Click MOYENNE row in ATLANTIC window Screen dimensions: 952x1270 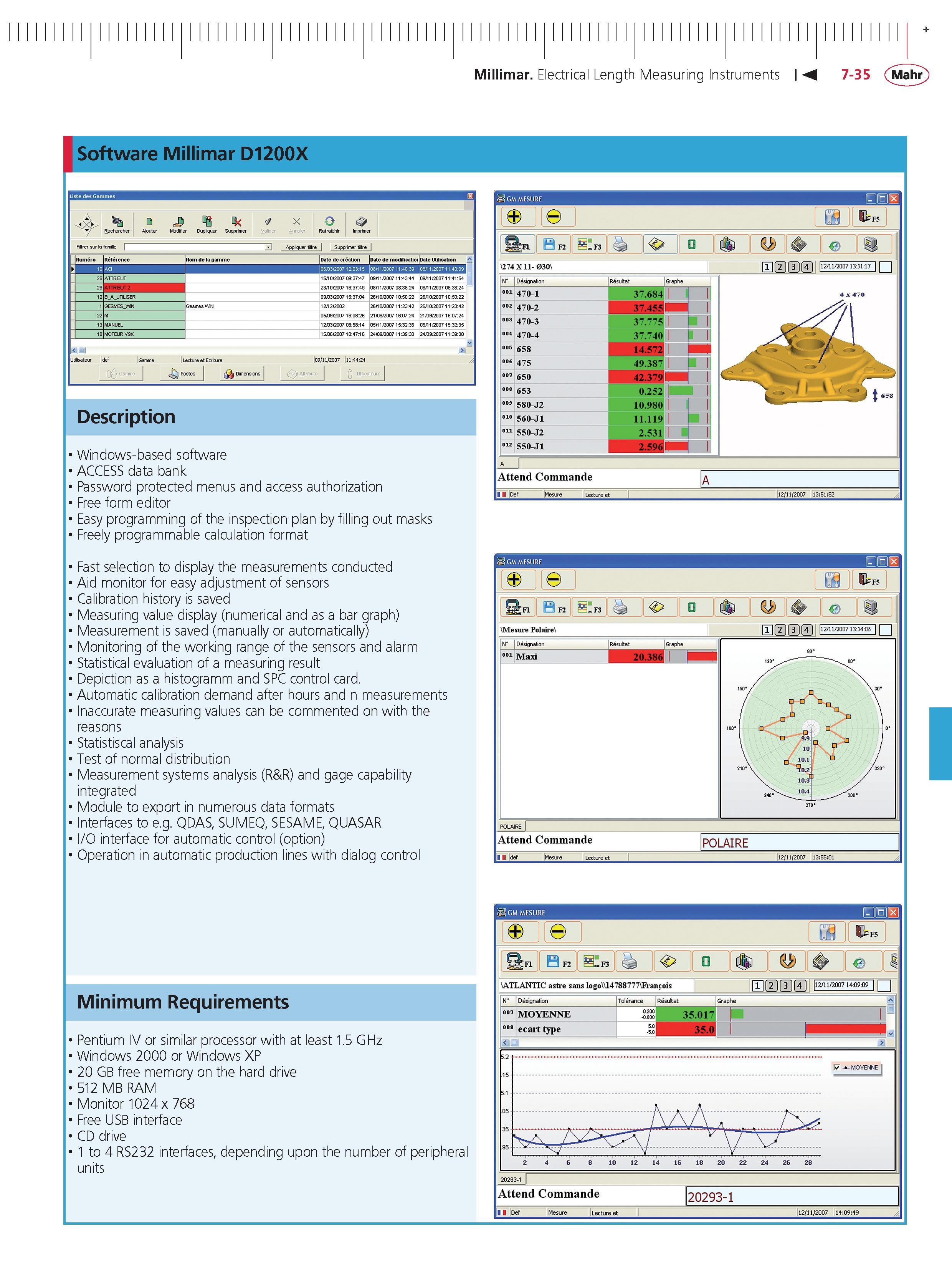click(693, 1014)
